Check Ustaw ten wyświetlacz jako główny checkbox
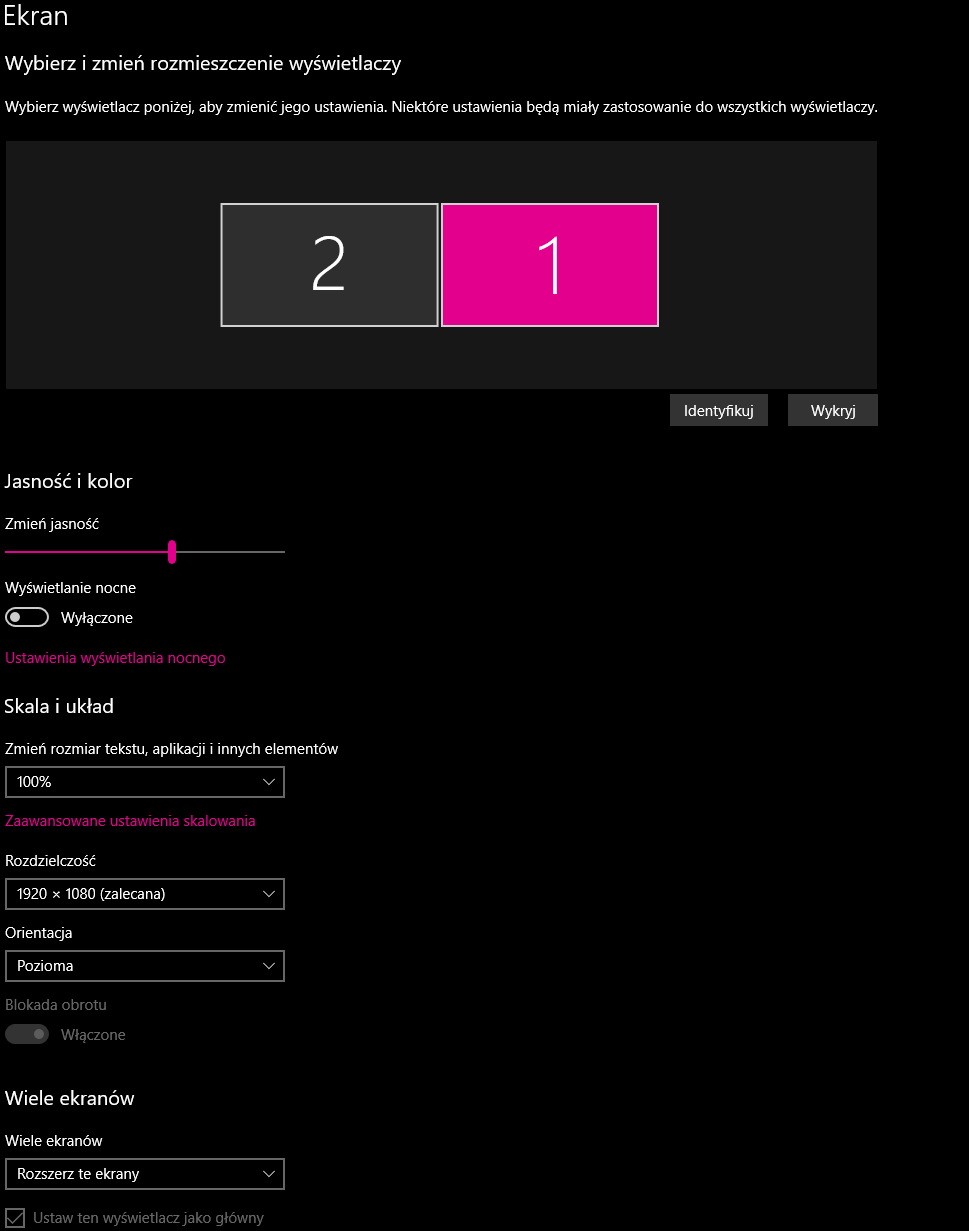Screen dimensions: 969x1231 15,1218
